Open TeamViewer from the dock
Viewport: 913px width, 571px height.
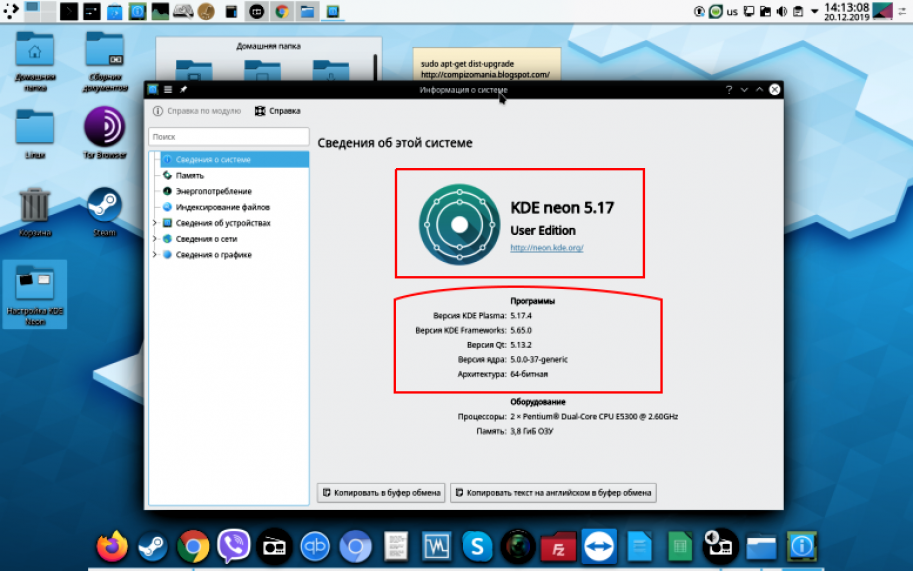click(599, 547)
